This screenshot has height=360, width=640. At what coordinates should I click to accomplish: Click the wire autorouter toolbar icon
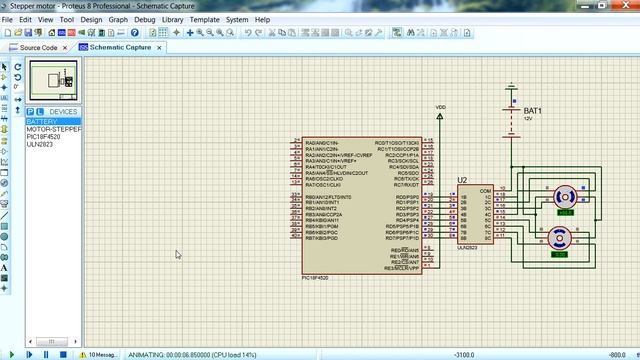click(396, 33)
